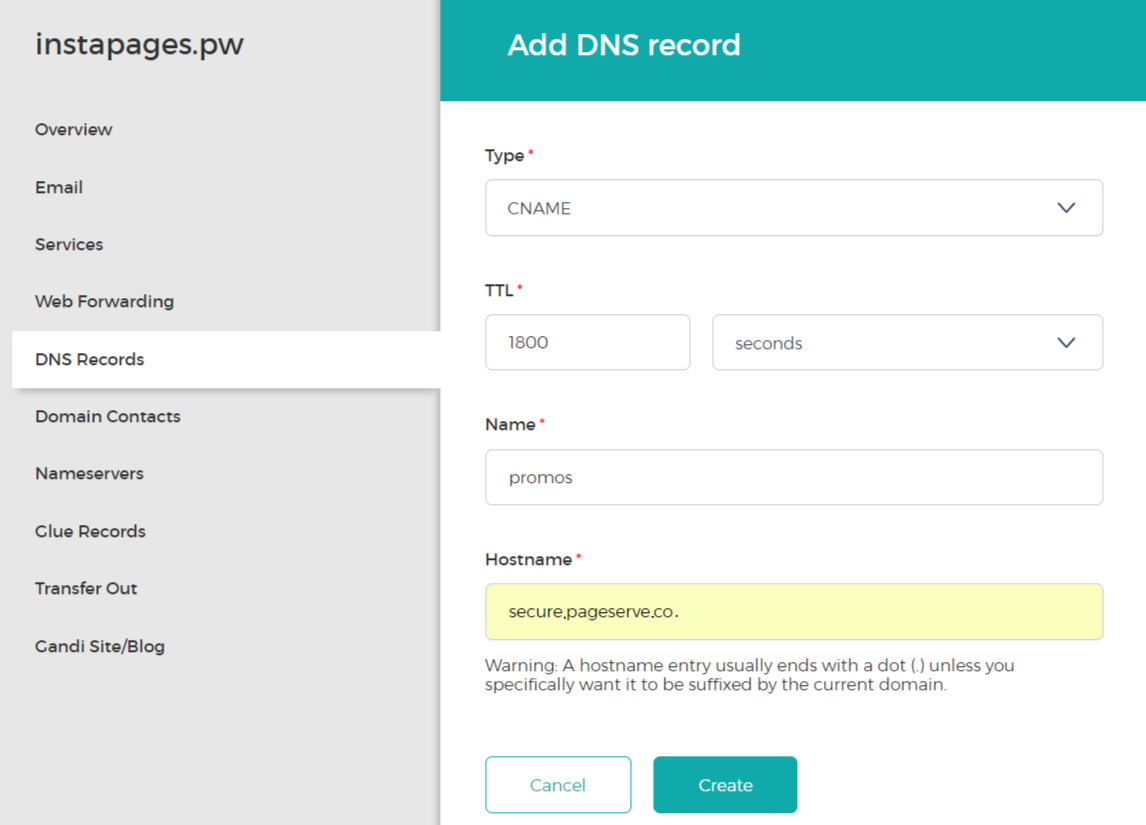Image resolution: width=1146 pixels, height=825 pixels.
Task: Expand the TTL seconds unit dropdown
Action: pos(906,343)
